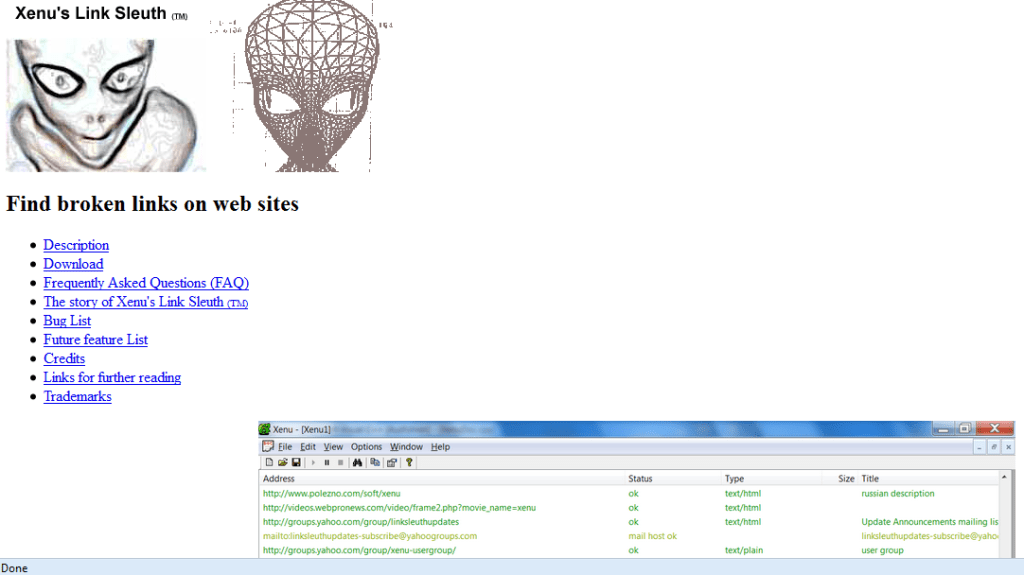Open Frequently Asked Questions (FAQ) link
This screenshot has height=575, width=1024.
pyautogui.click(x=146, y=283)
